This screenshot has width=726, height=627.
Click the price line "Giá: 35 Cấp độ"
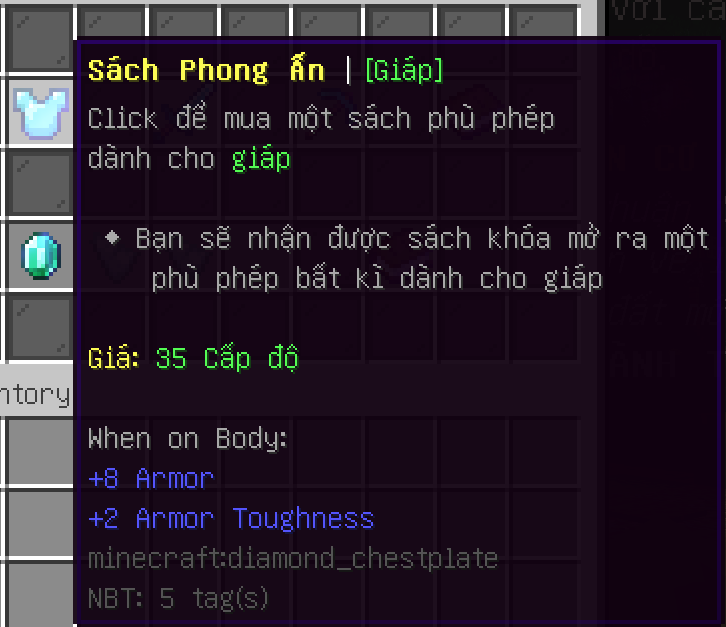[x=193, y=358]
